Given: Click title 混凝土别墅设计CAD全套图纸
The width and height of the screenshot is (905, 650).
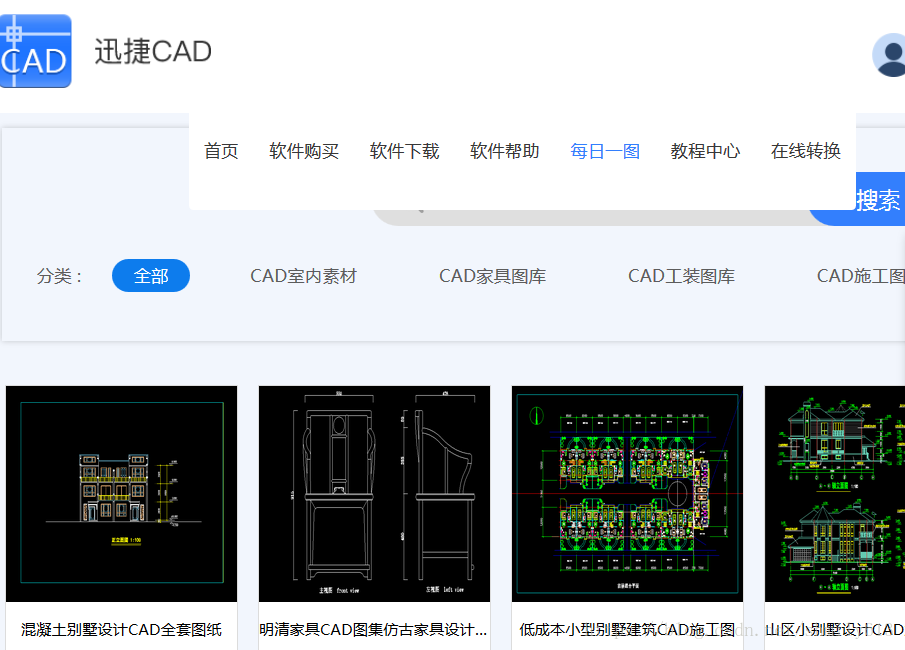Looking at the screenshot, I should click(121, 630).
